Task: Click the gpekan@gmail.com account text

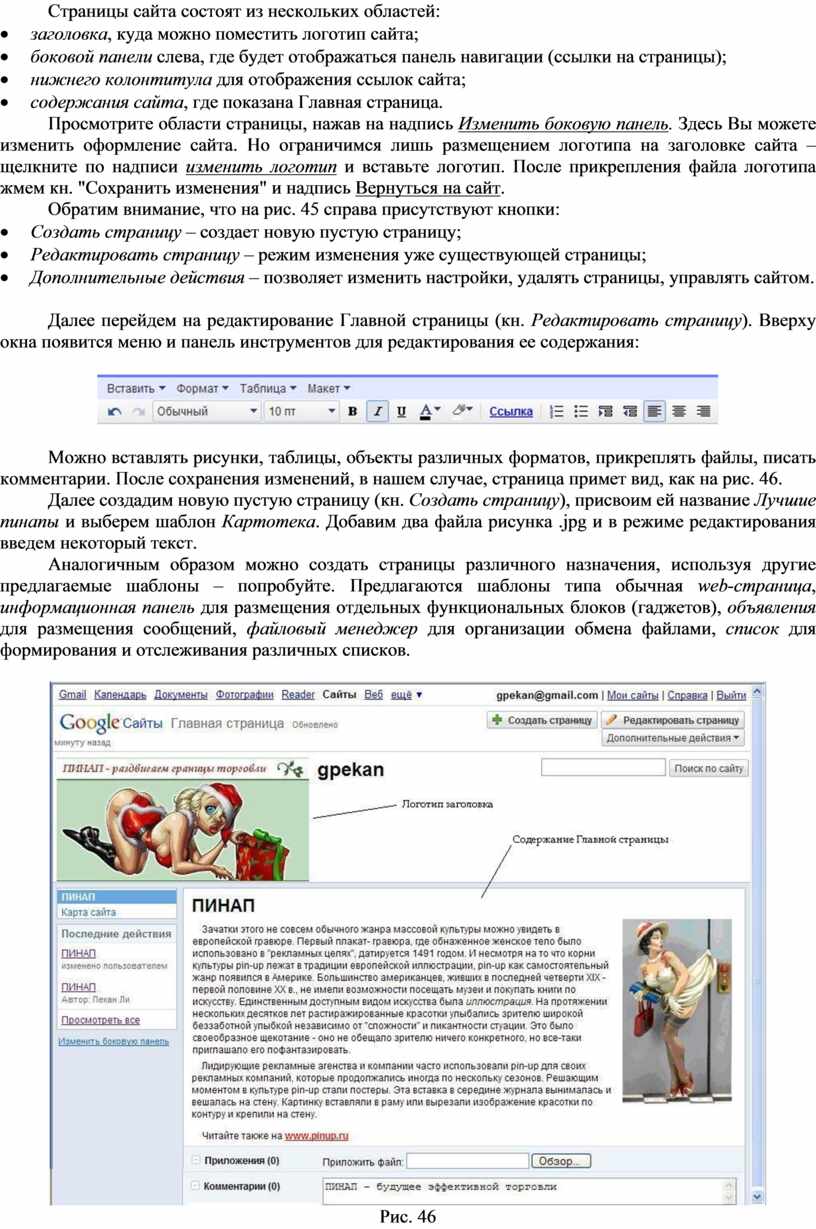Action: click(548, 695)
